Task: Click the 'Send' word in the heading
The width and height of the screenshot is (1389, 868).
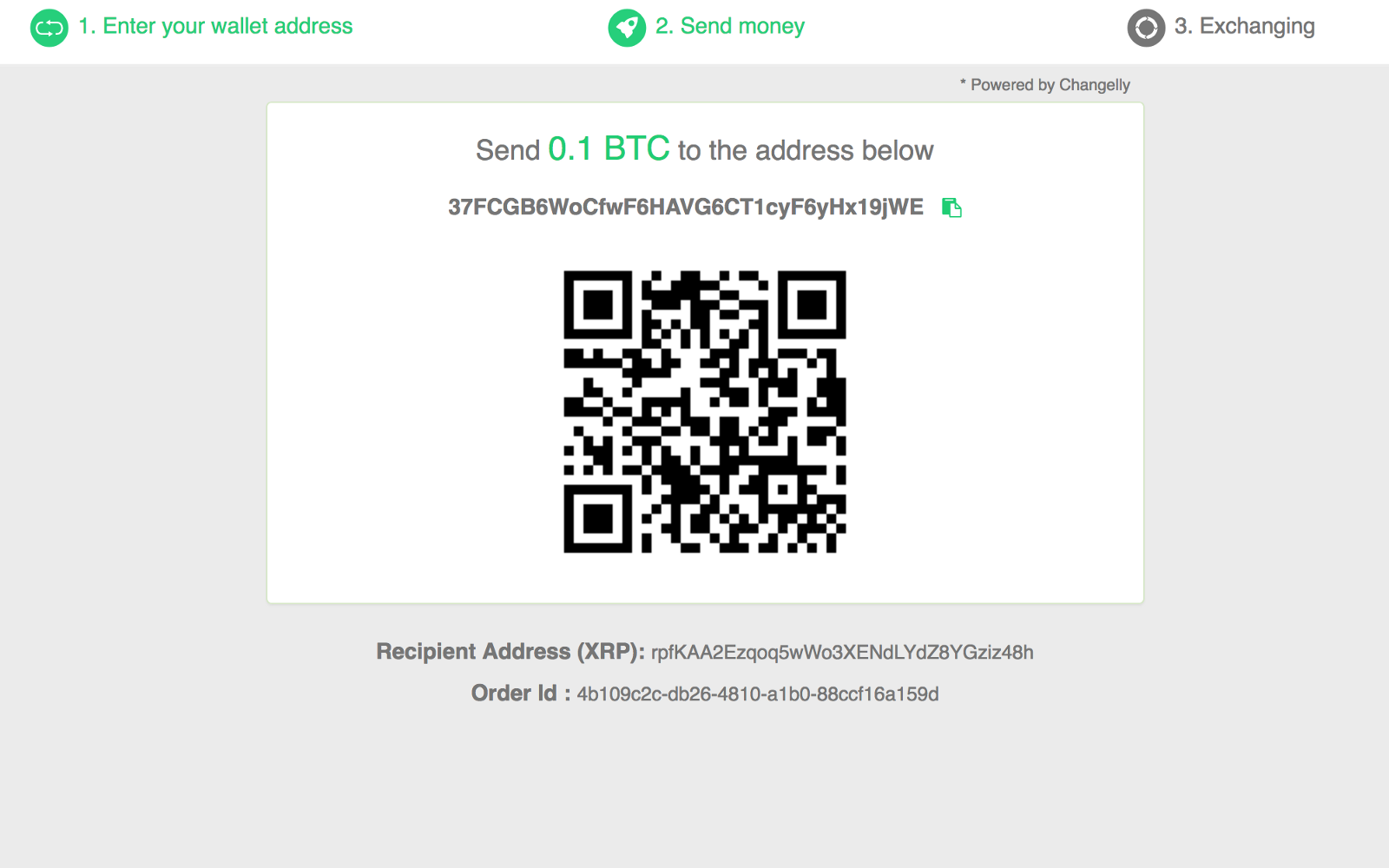Action: click(508, 150)
